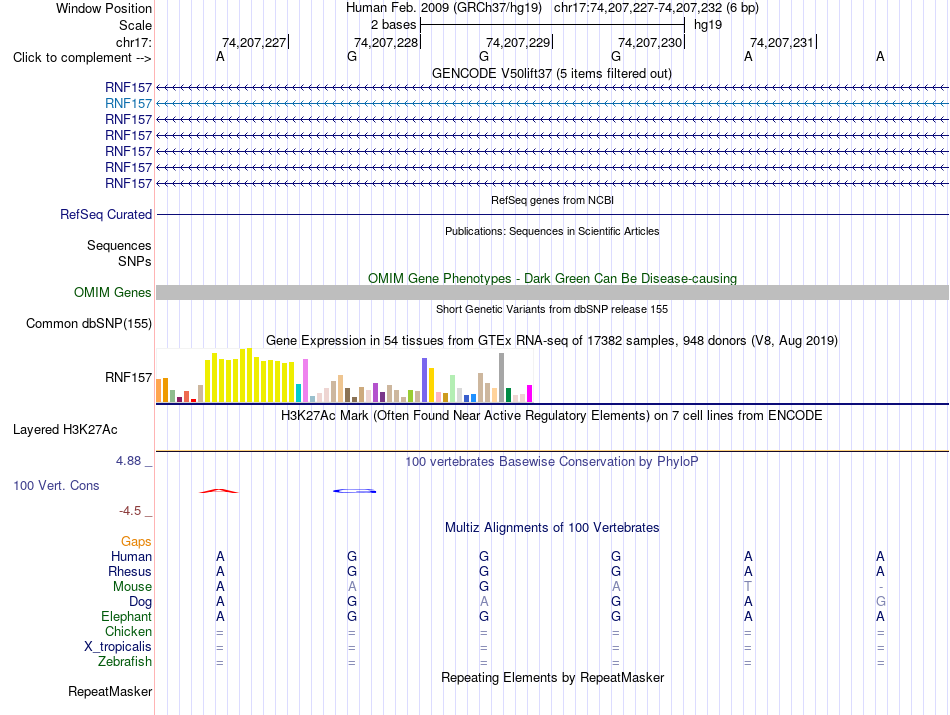Open OMIM Gene Phenotypes track title
This screenshot has width=950, height=715.
pyautogui.click(x=552, y=278)
